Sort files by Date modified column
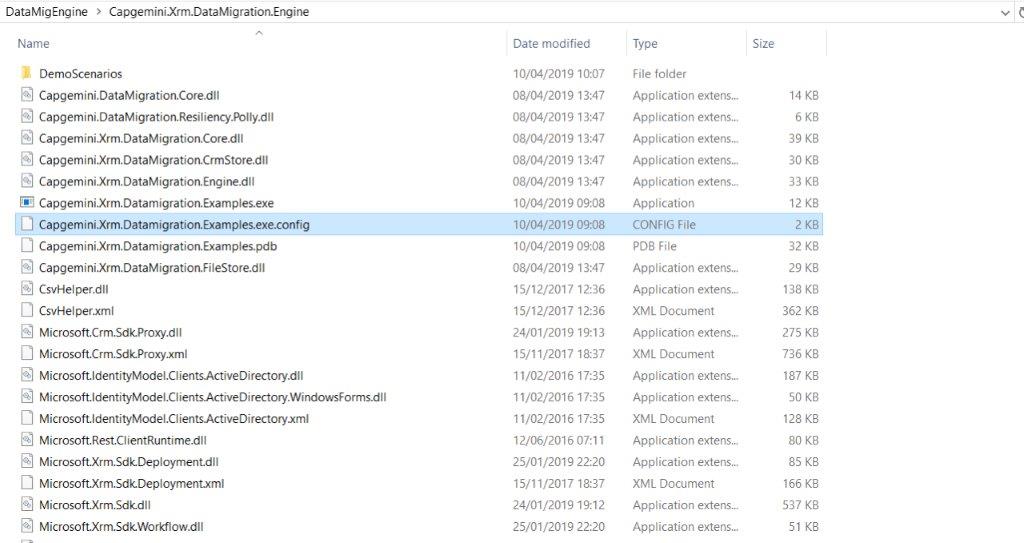The height and width of the screenshot is (543, 1024). pyautogui.click(x=551, y=44)
